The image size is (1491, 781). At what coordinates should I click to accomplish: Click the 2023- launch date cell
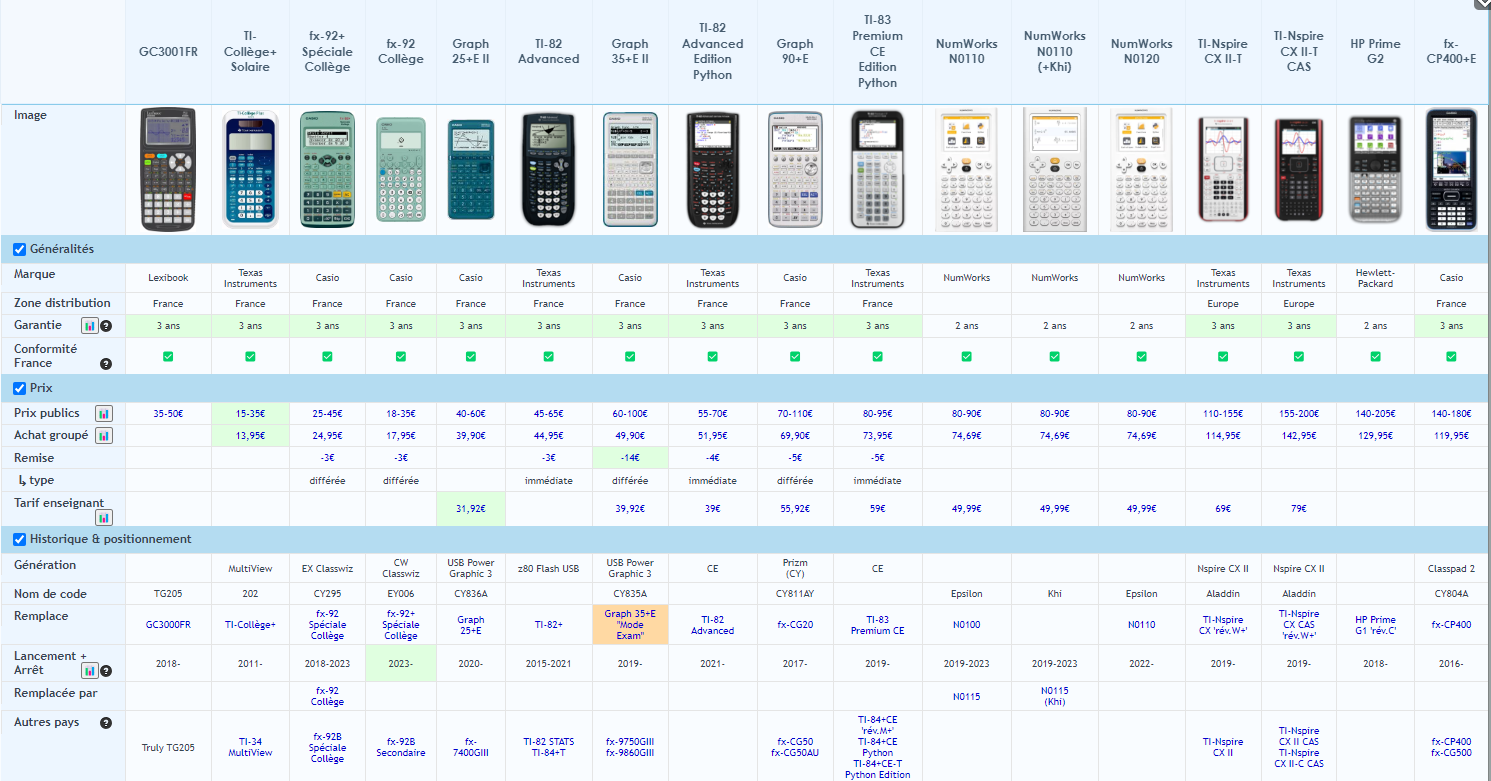click(400, 663)
